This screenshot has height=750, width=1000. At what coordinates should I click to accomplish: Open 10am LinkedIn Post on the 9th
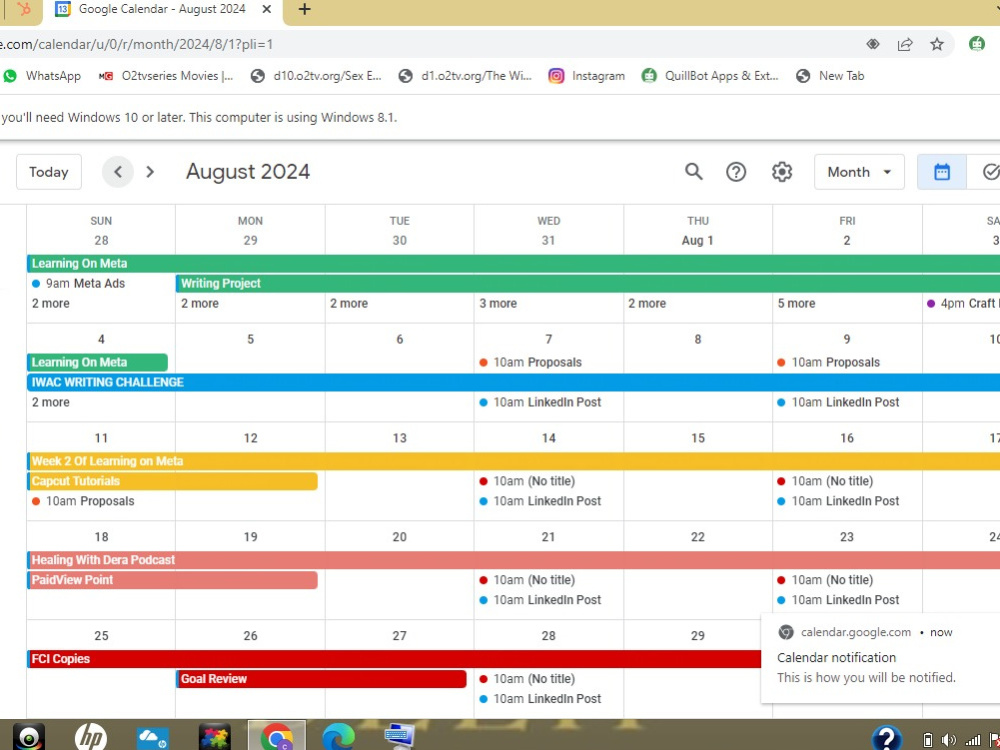[x=838, y=402]
